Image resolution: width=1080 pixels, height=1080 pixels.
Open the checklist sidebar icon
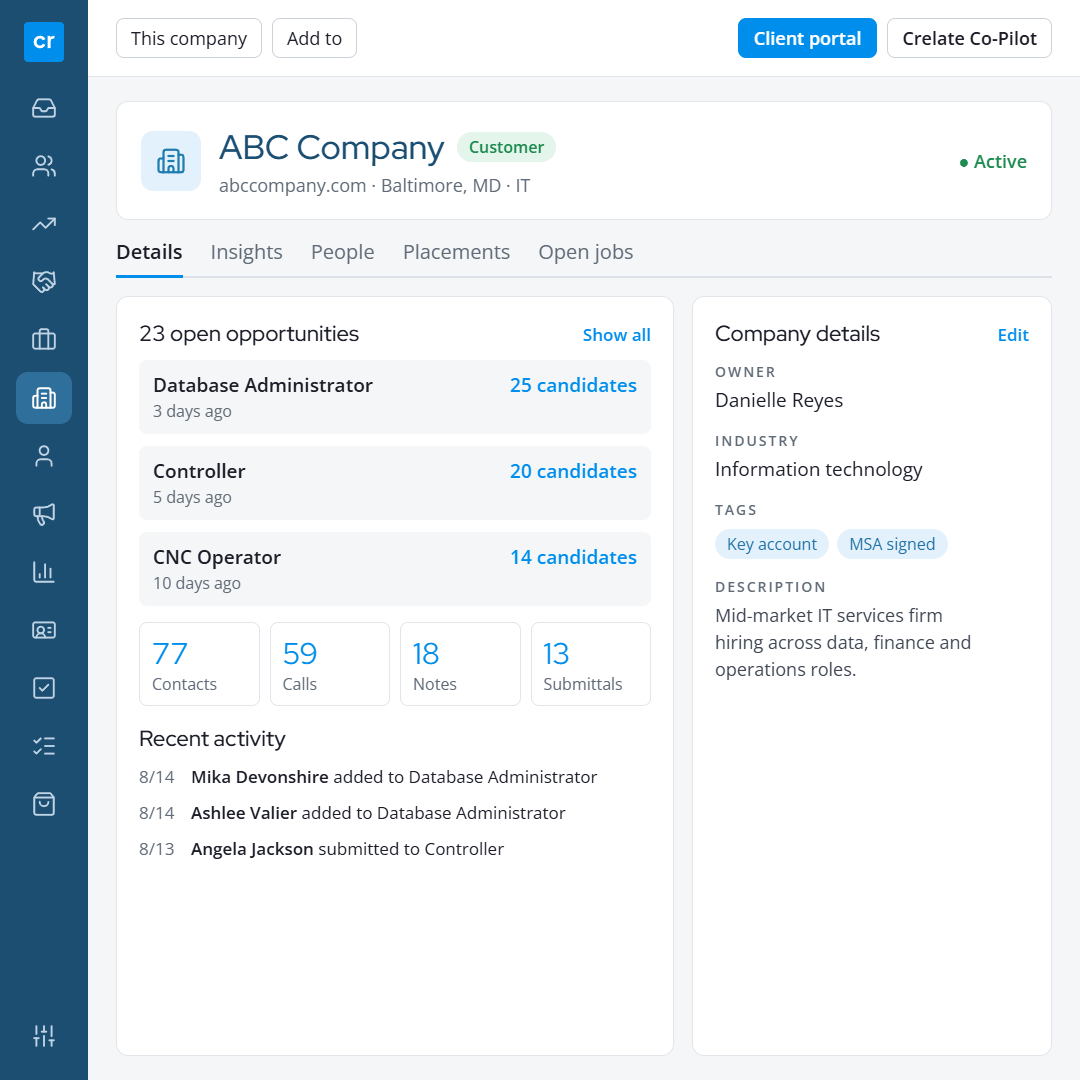43,746
